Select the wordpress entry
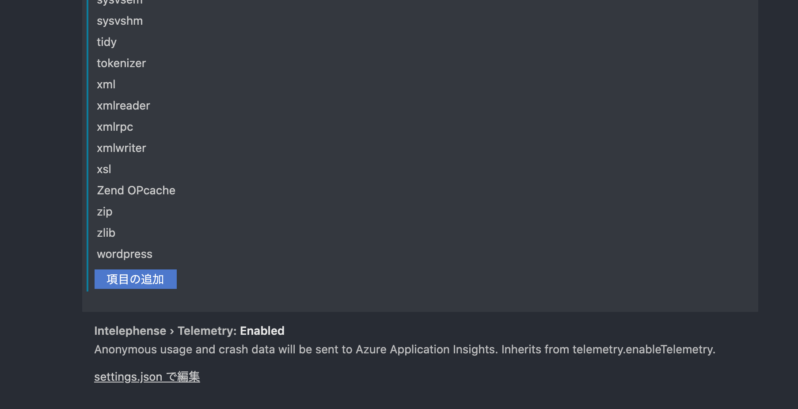The image size is (798, 409). pyautogui.click(x=124, y=254)
